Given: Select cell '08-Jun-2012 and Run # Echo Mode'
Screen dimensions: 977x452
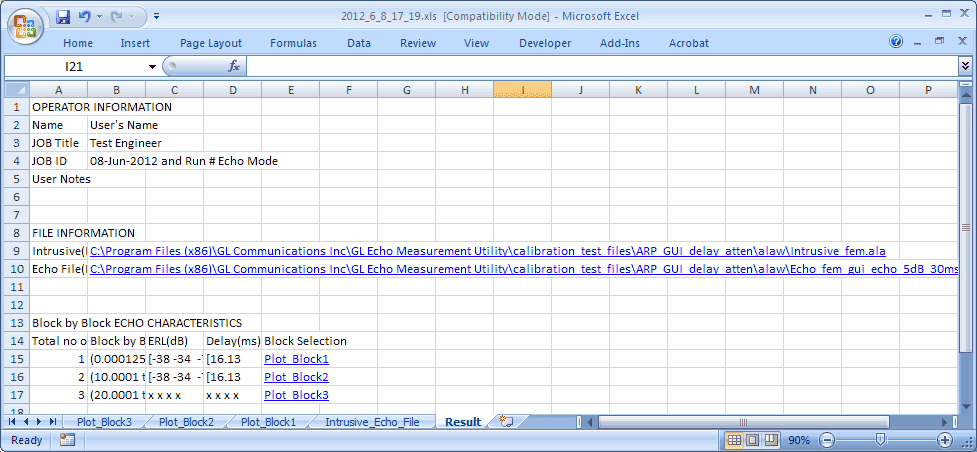Looking at the screenshot, I should (117, 161).
